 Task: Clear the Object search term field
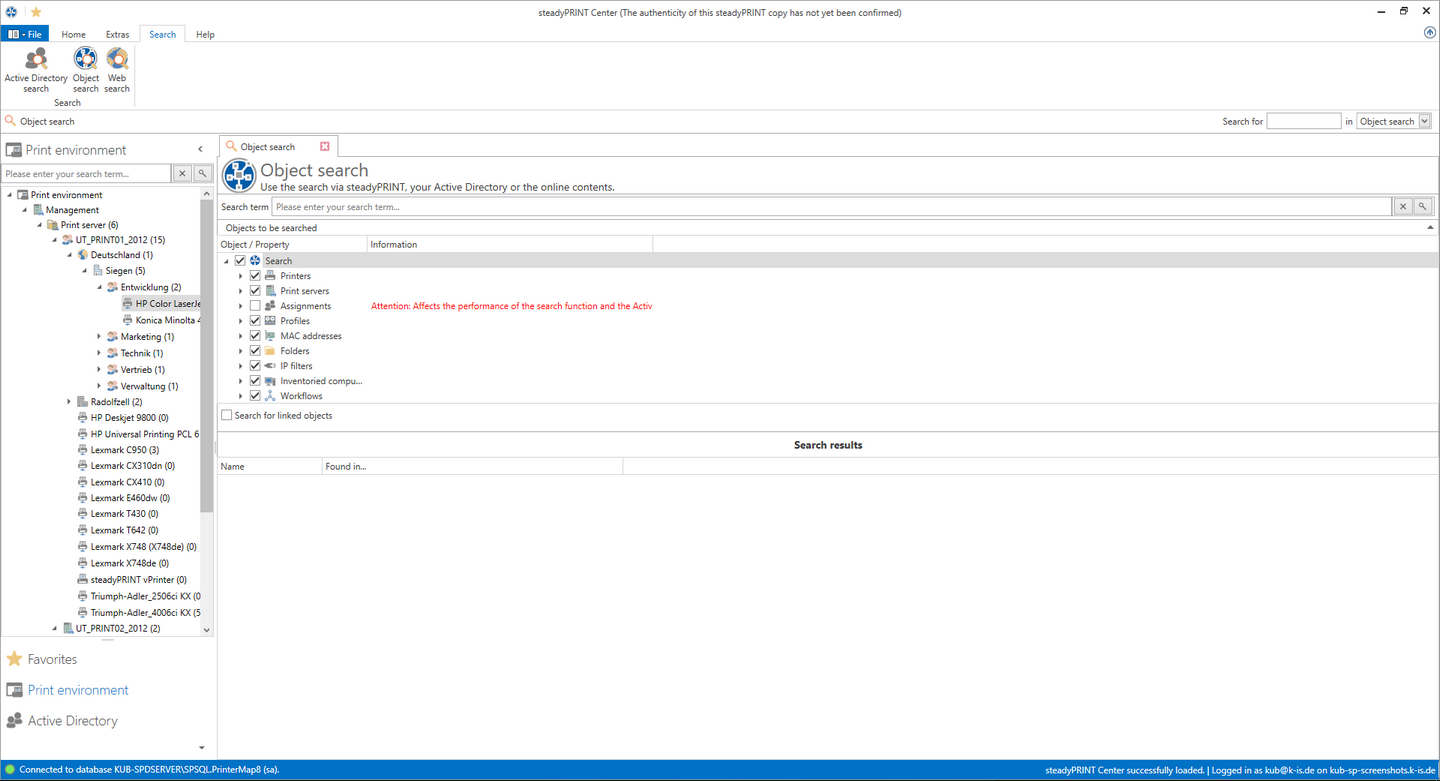click(x=1403, y=207)
